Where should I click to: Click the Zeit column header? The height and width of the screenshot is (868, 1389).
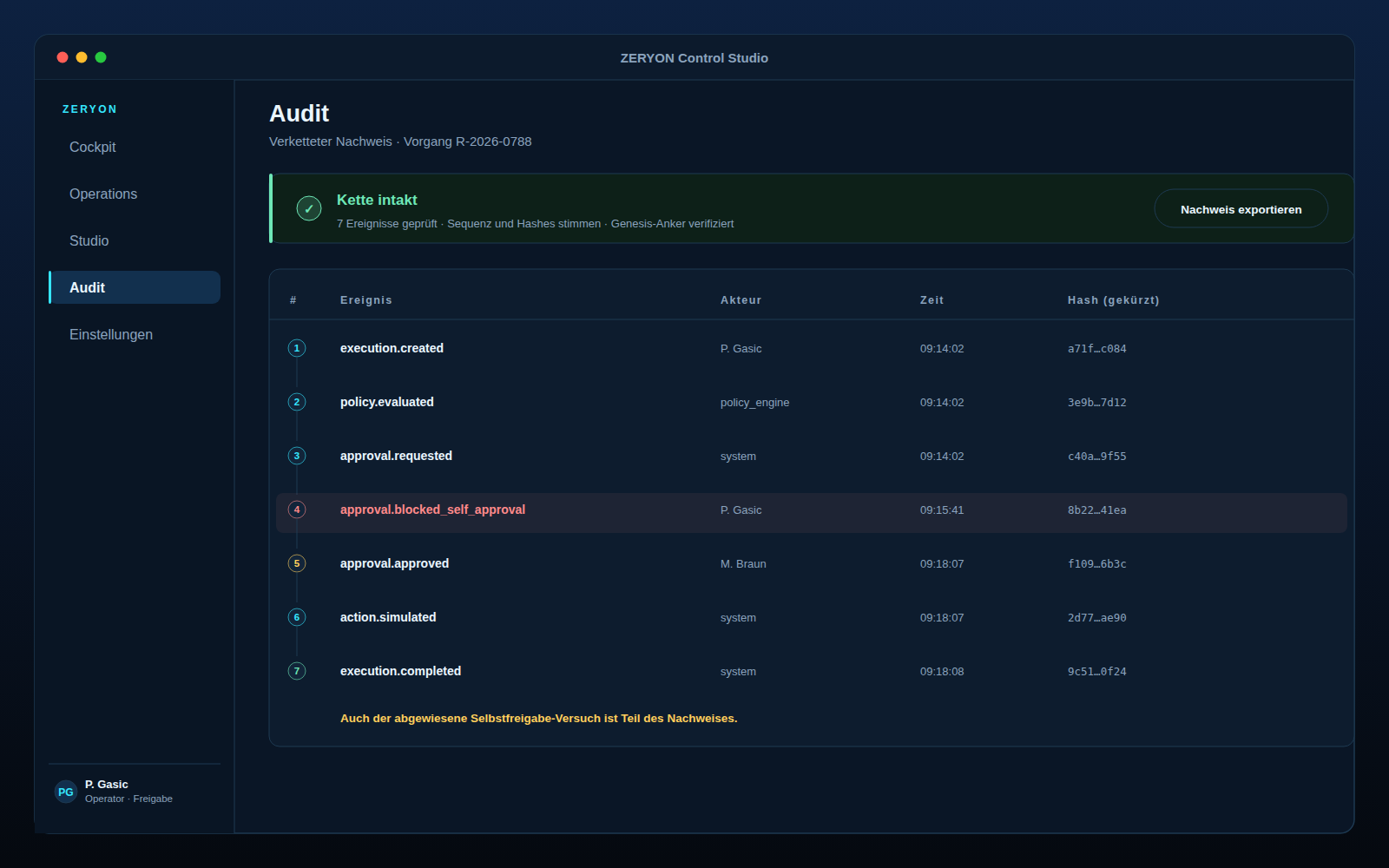pyautogui.click(x=931, y=300)
